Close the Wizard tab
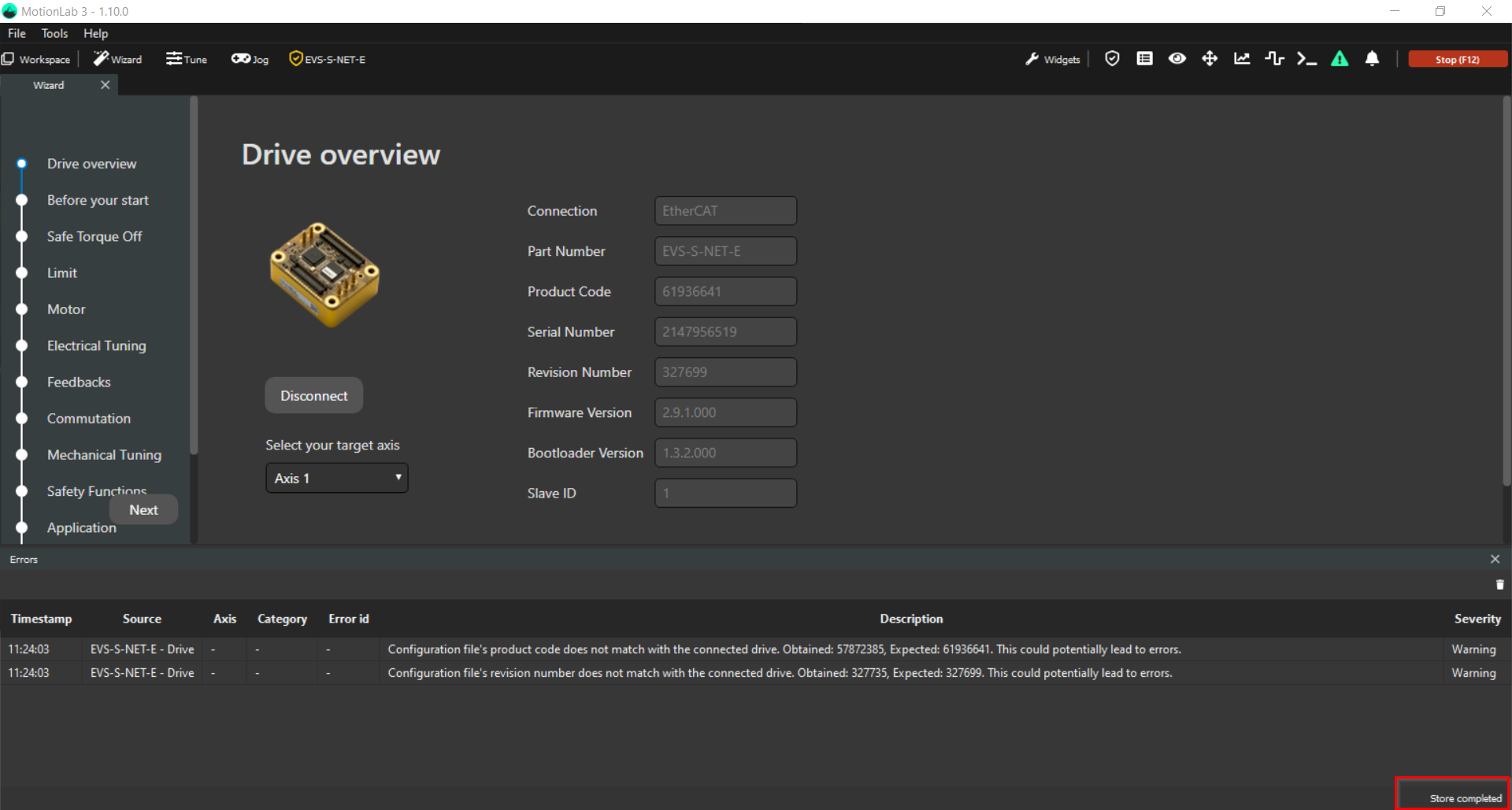The width and height of the screenshot is (1512, 810). (x=105, y=85)
